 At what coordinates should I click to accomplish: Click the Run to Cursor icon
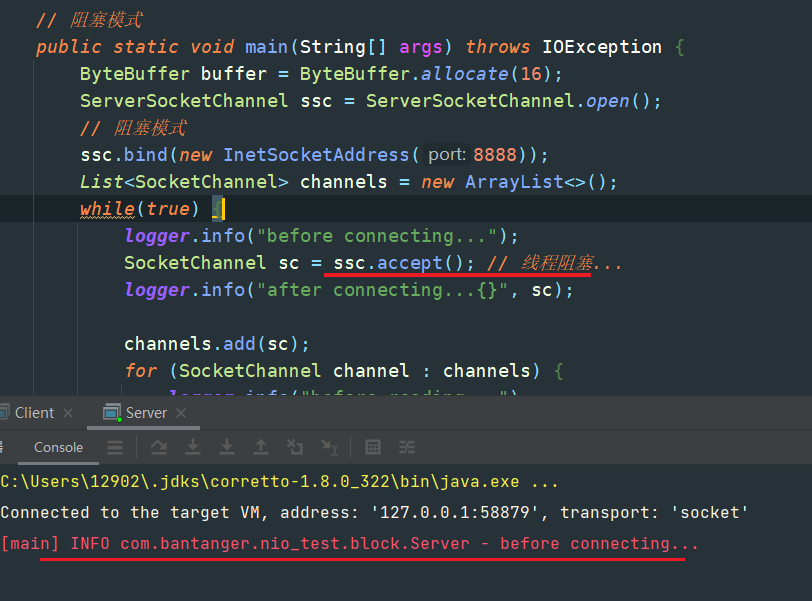click(329, 447)
